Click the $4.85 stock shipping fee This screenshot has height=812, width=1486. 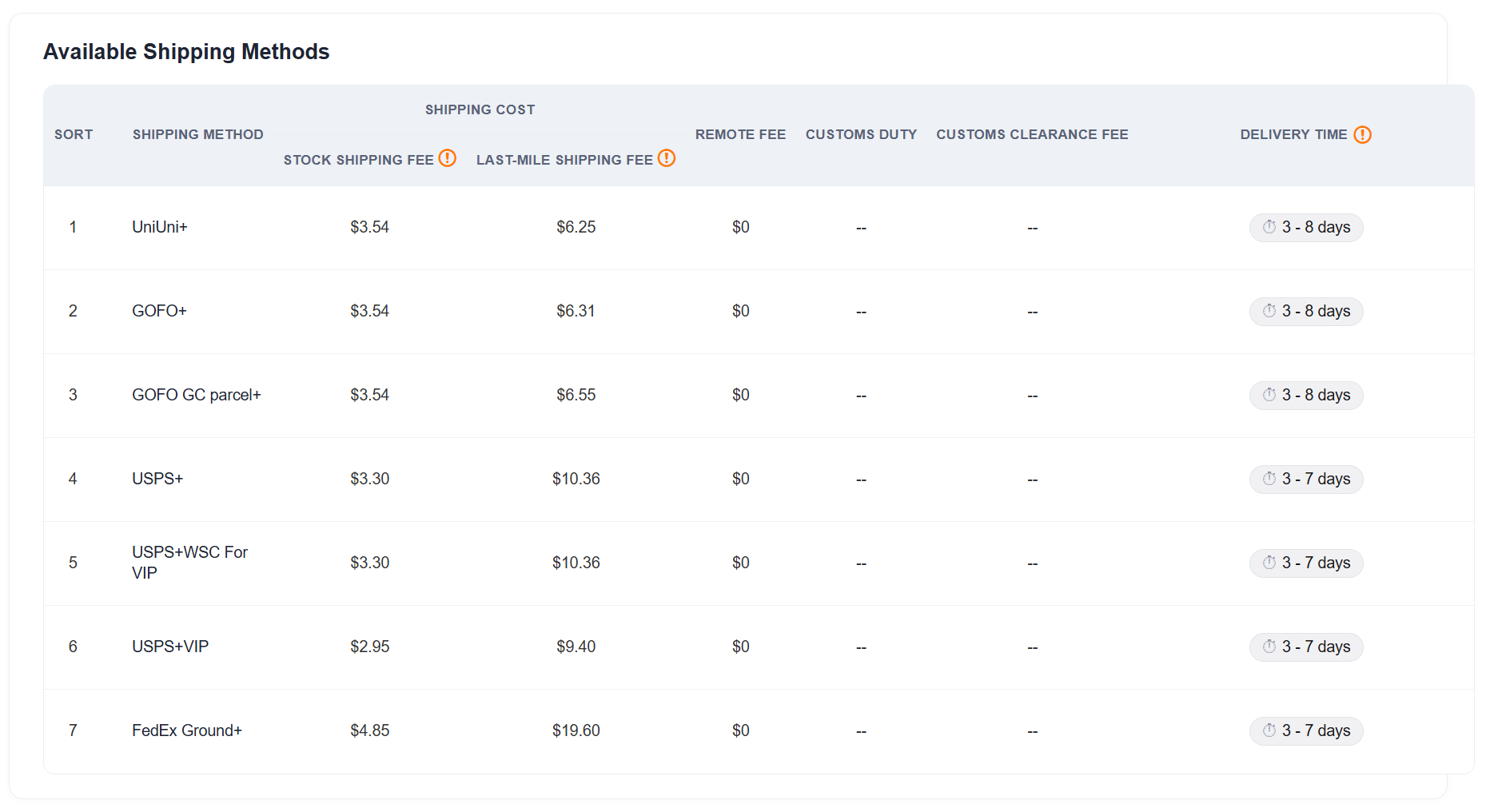370,730
